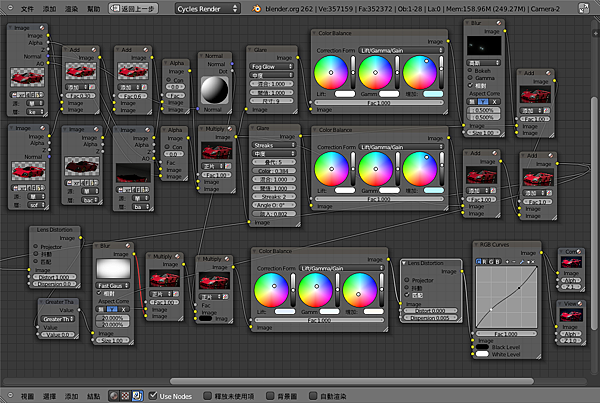Viewport: 600px width, 403px height.
Task: Collapse the node editor bottom header menus icon
Action: click(x=10, y=395)
